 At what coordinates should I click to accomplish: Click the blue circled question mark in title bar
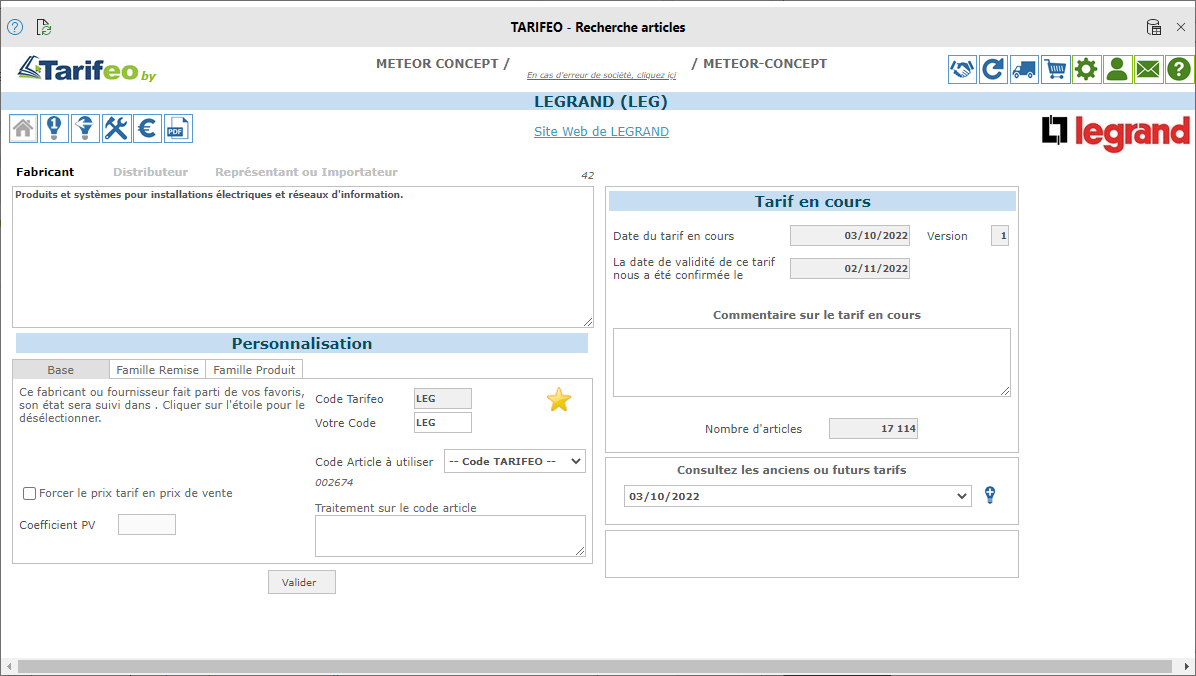pyautogui.click(x=15, y=27)
